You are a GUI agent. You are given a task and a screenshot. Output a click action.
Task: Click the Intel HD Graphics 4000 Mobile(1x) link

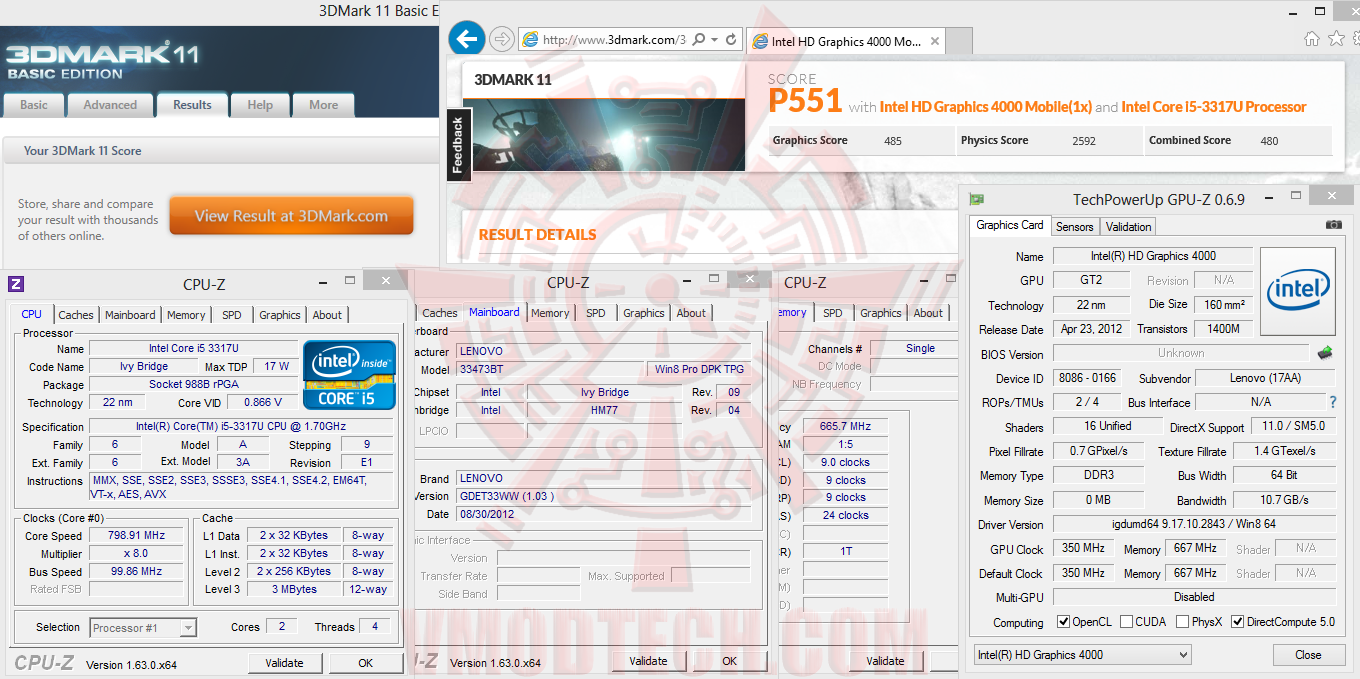click(986, 107)
